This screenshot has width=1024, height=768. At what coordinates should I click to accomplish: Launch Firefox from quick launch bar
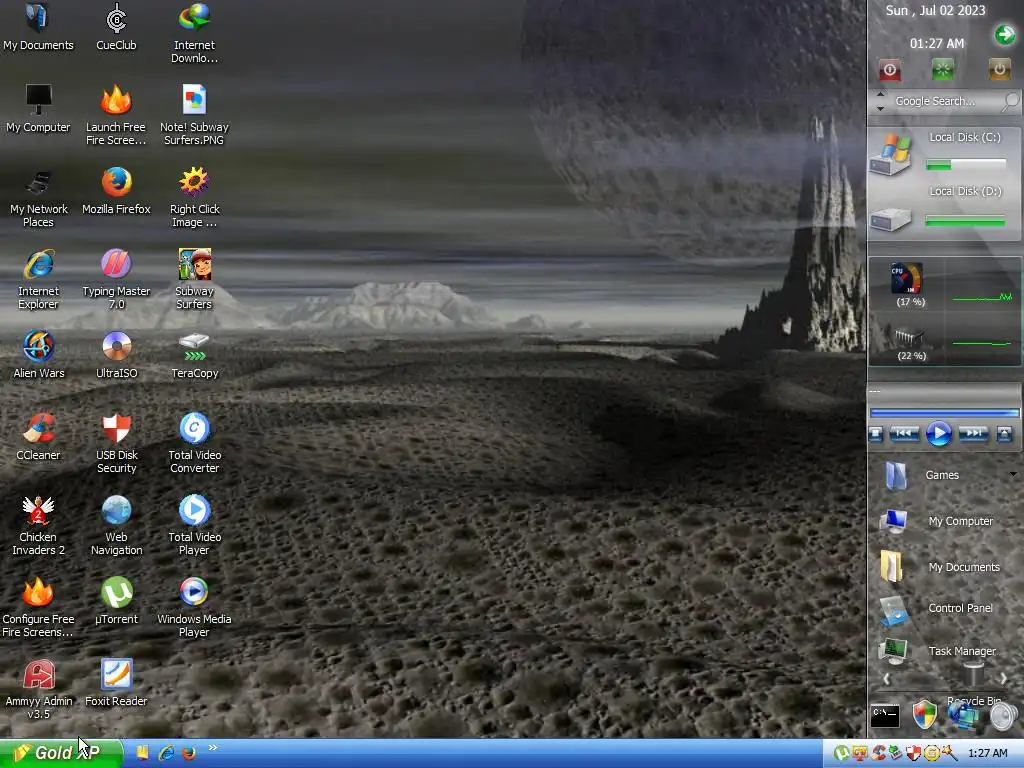[x=189, y=753]
